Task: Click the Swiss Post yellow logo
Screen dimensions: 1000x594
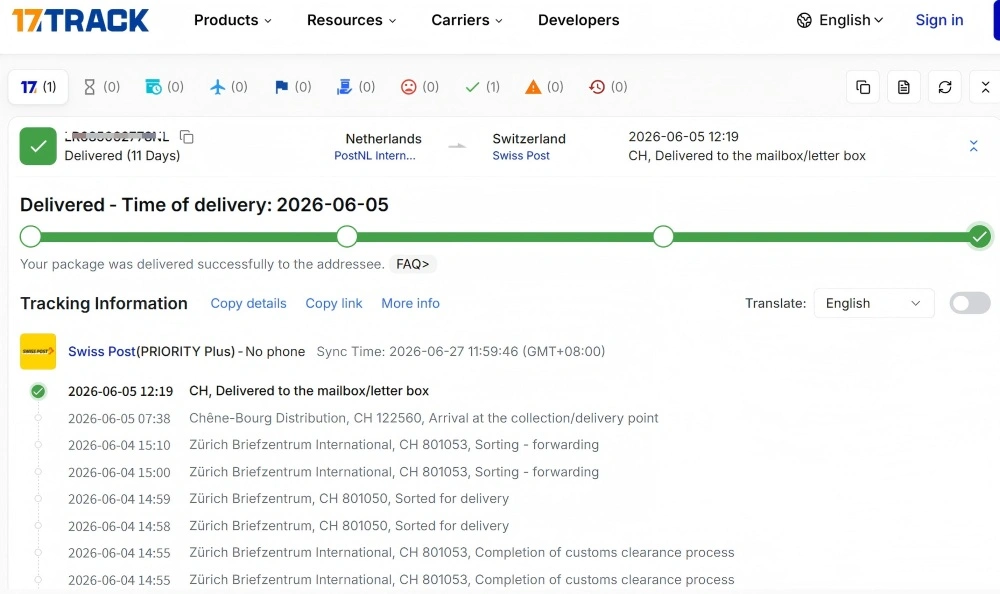Action: [38, 352]
